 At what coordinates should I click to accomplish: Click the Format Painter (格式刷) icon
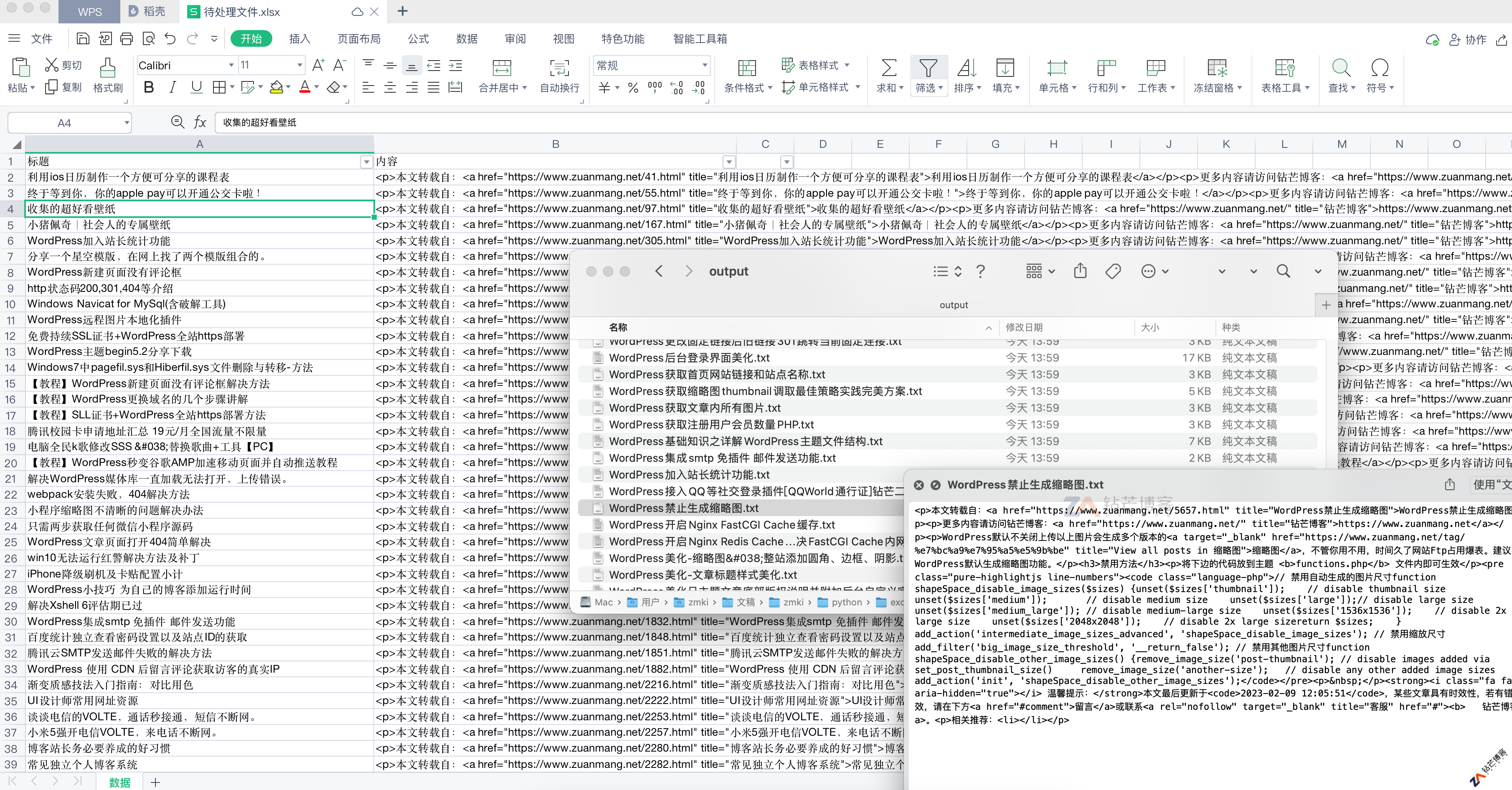107,68
